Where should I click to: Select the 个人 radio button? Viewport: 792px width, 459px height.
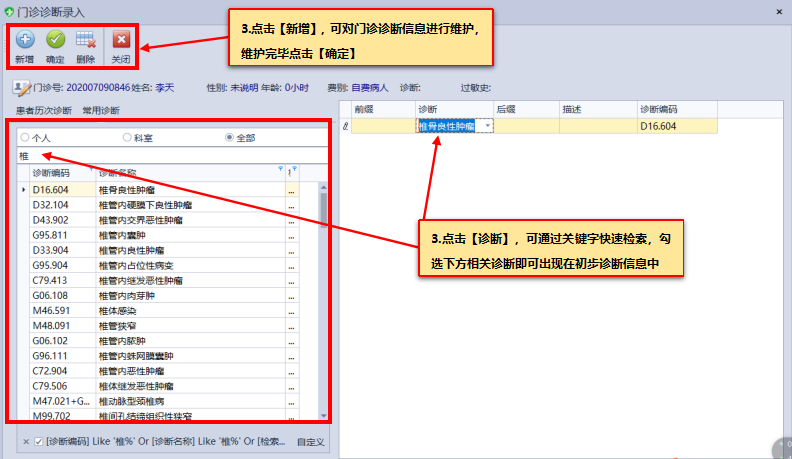click(x=25, y=137)
